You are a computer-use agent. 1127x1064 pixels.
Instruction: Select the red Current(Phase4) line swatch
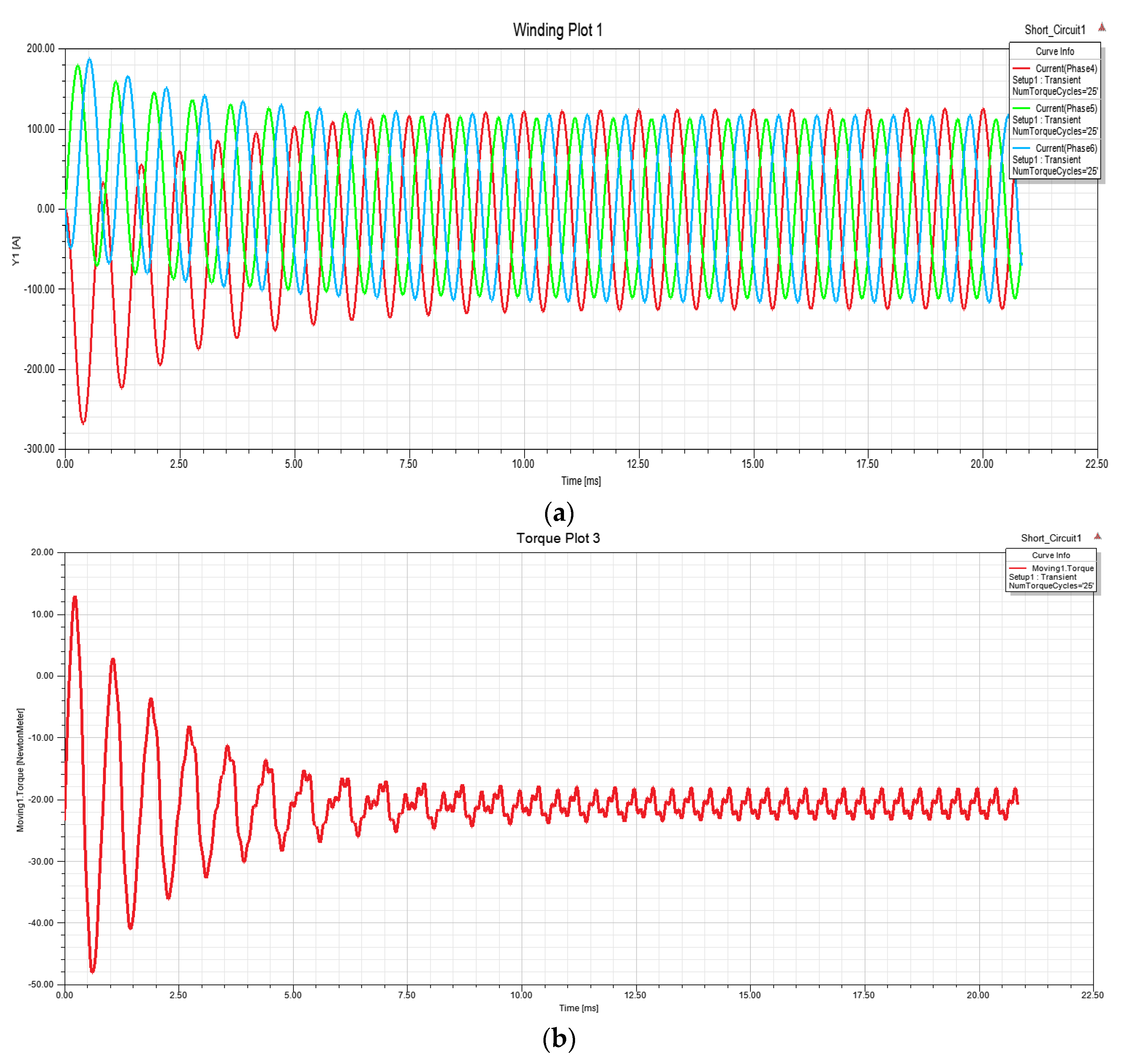coord(1021,69)
